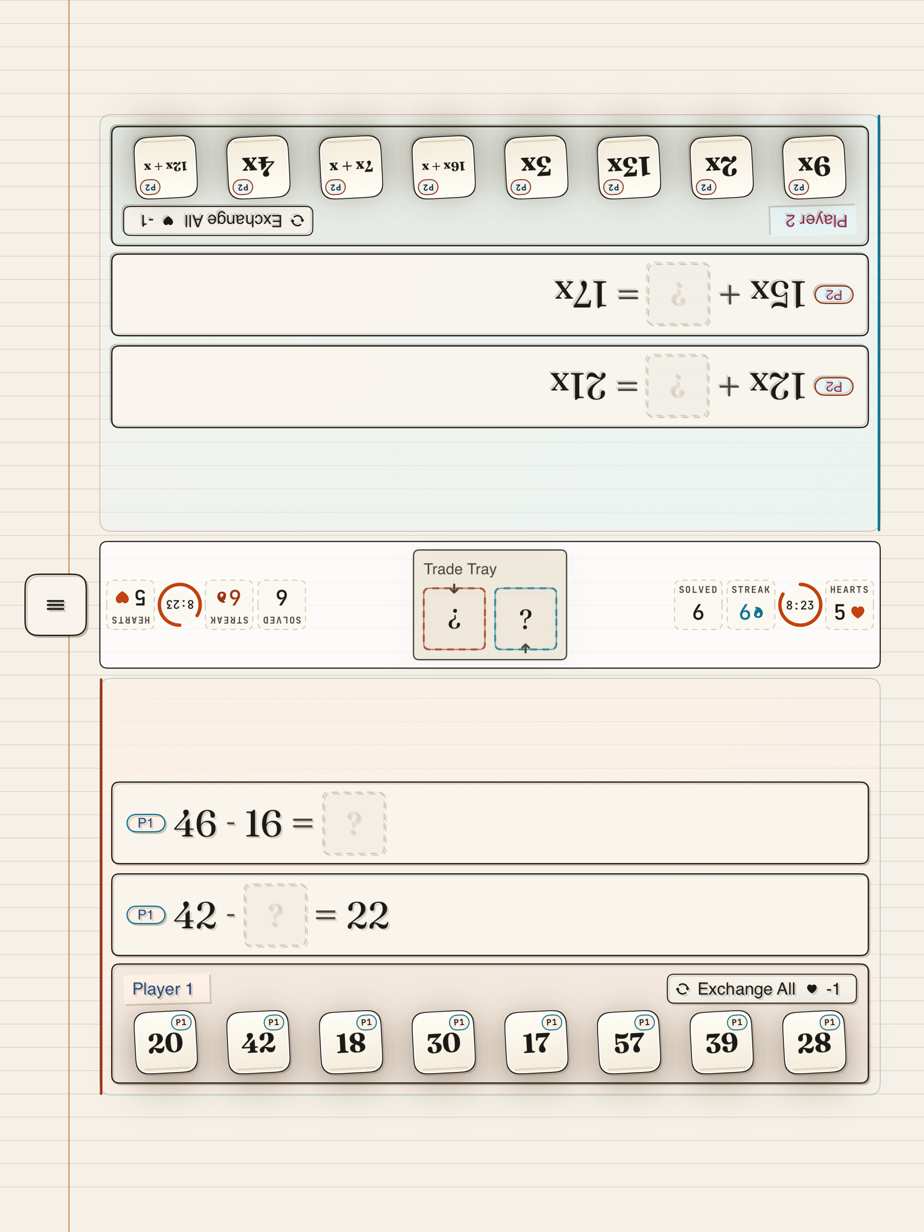Screen dimensions: 924x1232
Task: Open the hamburger menu button
Action: [56, 604]
